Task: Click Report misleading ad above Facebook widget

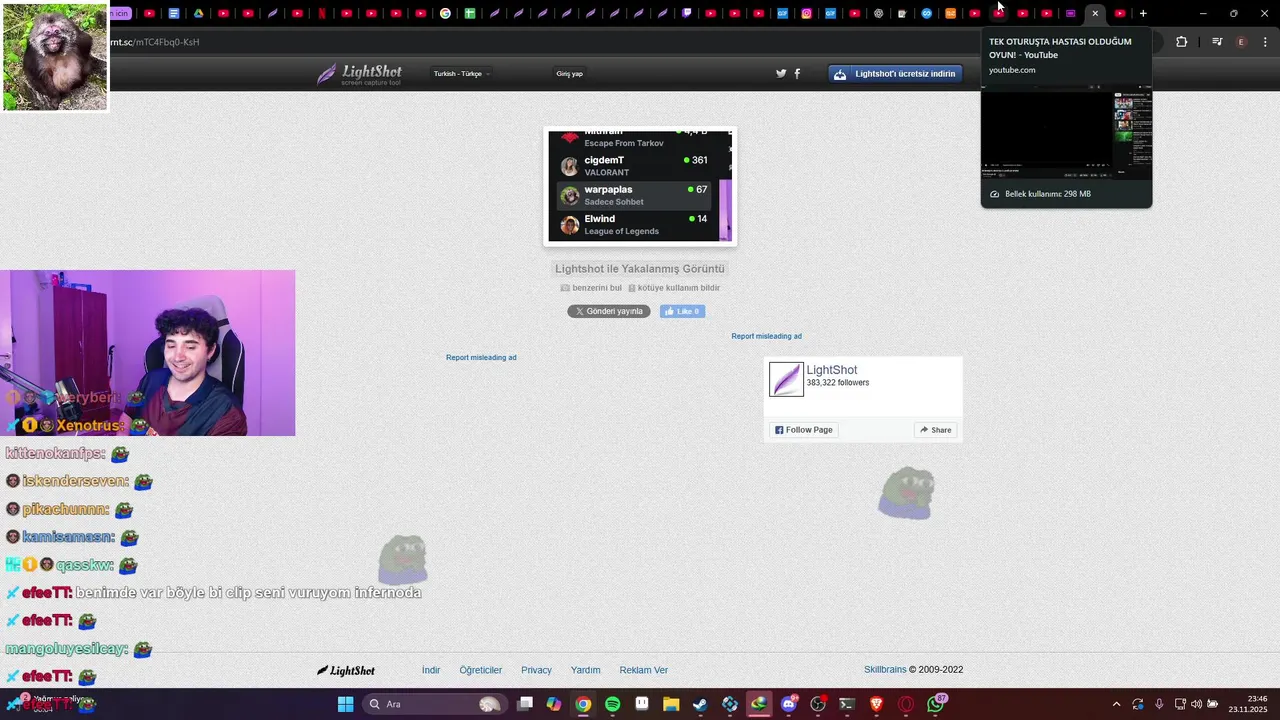Action: pyautogui.click(x=766, y=336)
